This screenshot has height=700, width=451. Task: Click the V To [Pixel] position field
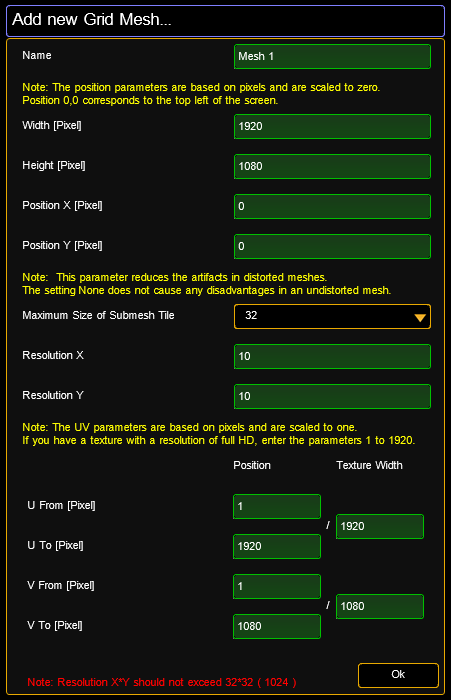[x=277, y=626]
